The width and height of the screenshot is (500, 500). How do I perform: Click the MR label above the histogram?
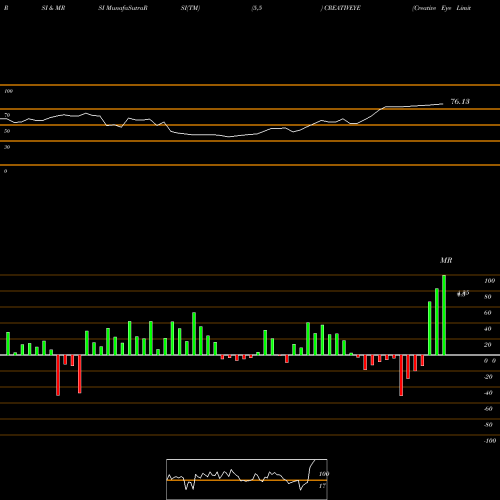click(446, 260)
